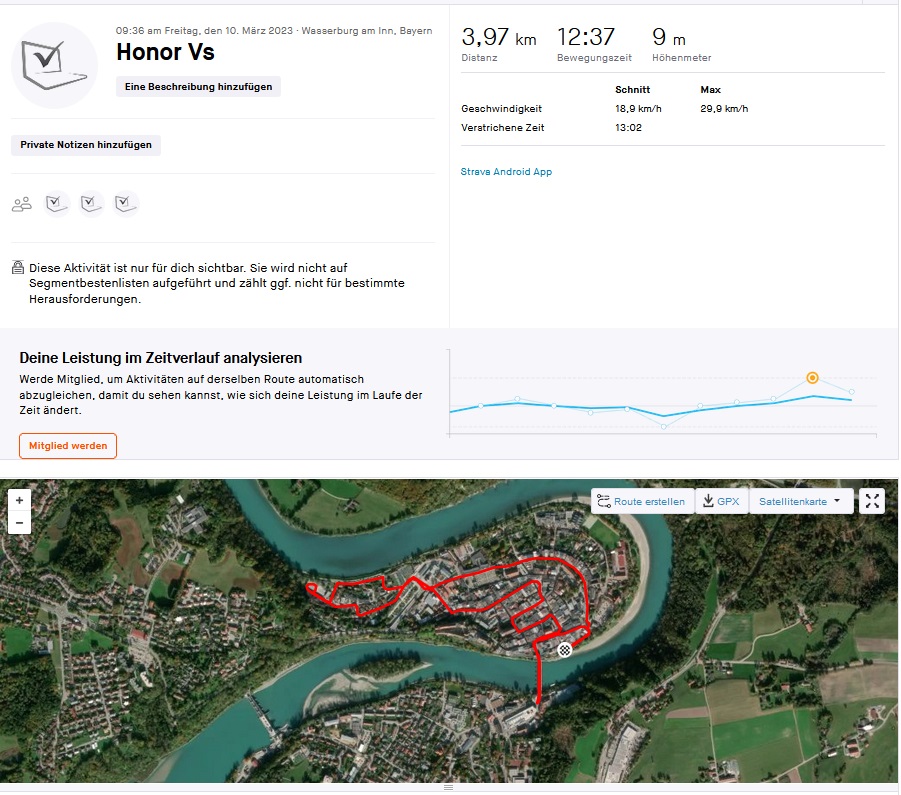Click the 29,9 km/h max speed
Viewport: 901px width, 795px height.
[724, 109]
